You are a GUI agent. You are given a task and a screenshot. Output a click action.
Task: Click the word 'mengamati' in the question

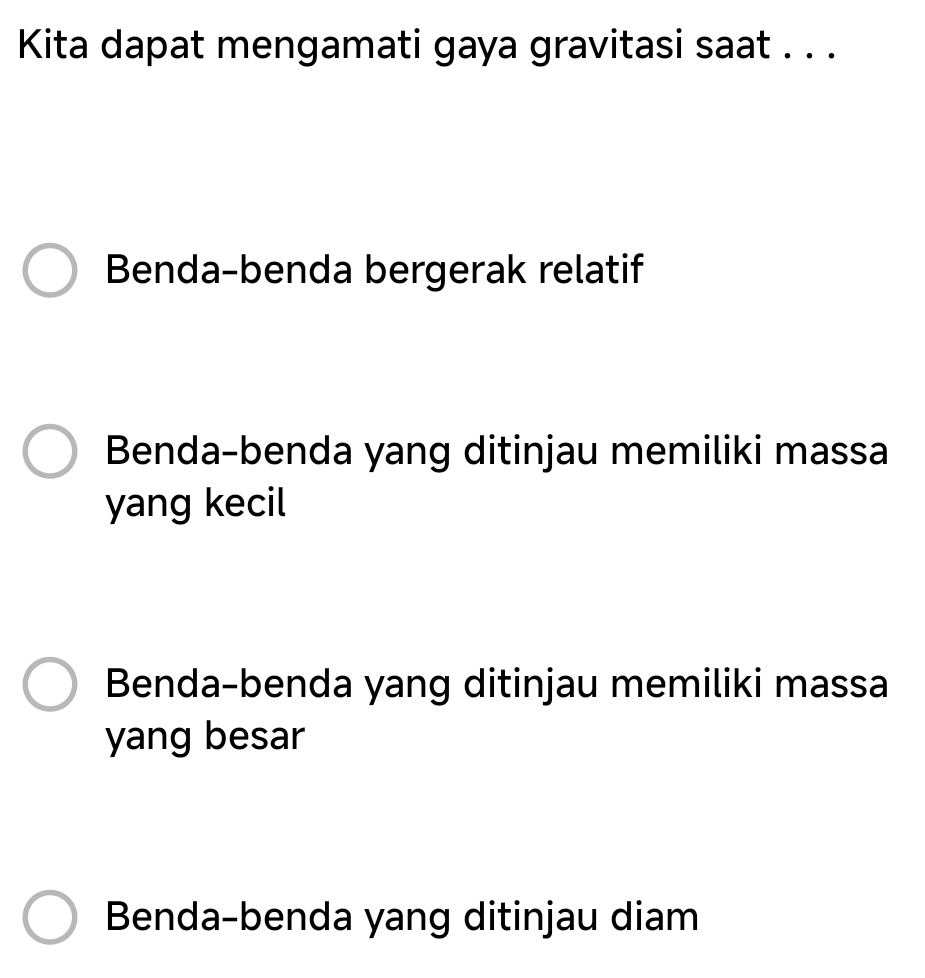coord(319,46)
